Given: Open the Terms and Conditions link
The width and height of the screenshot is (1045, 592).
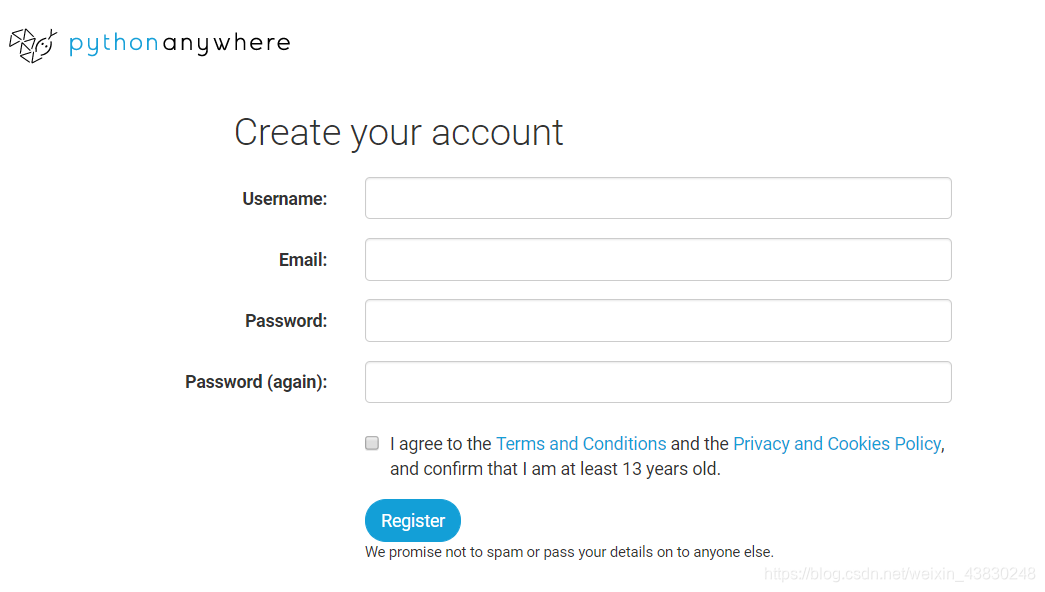Looking at the screenshot, I should 581,444.
